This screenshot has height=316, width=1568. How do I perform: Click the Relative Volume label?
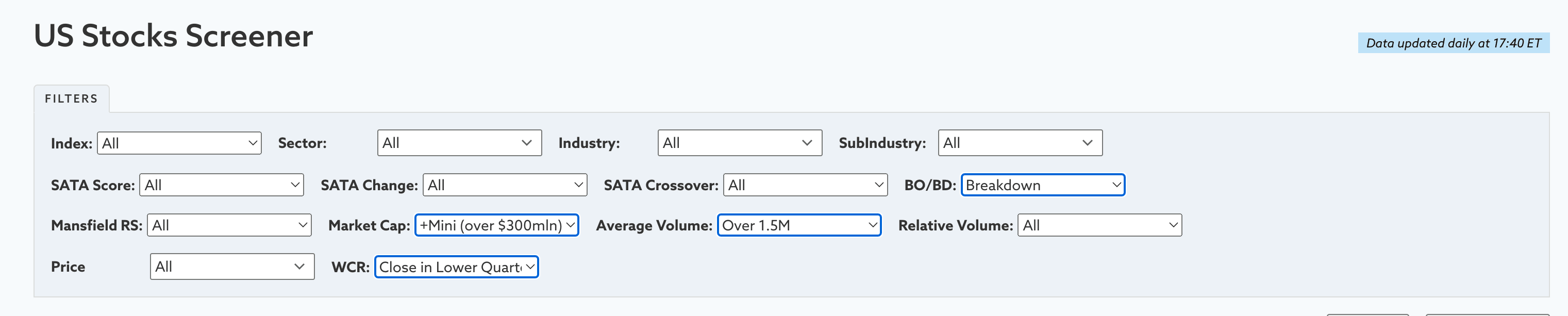point(955,225)
